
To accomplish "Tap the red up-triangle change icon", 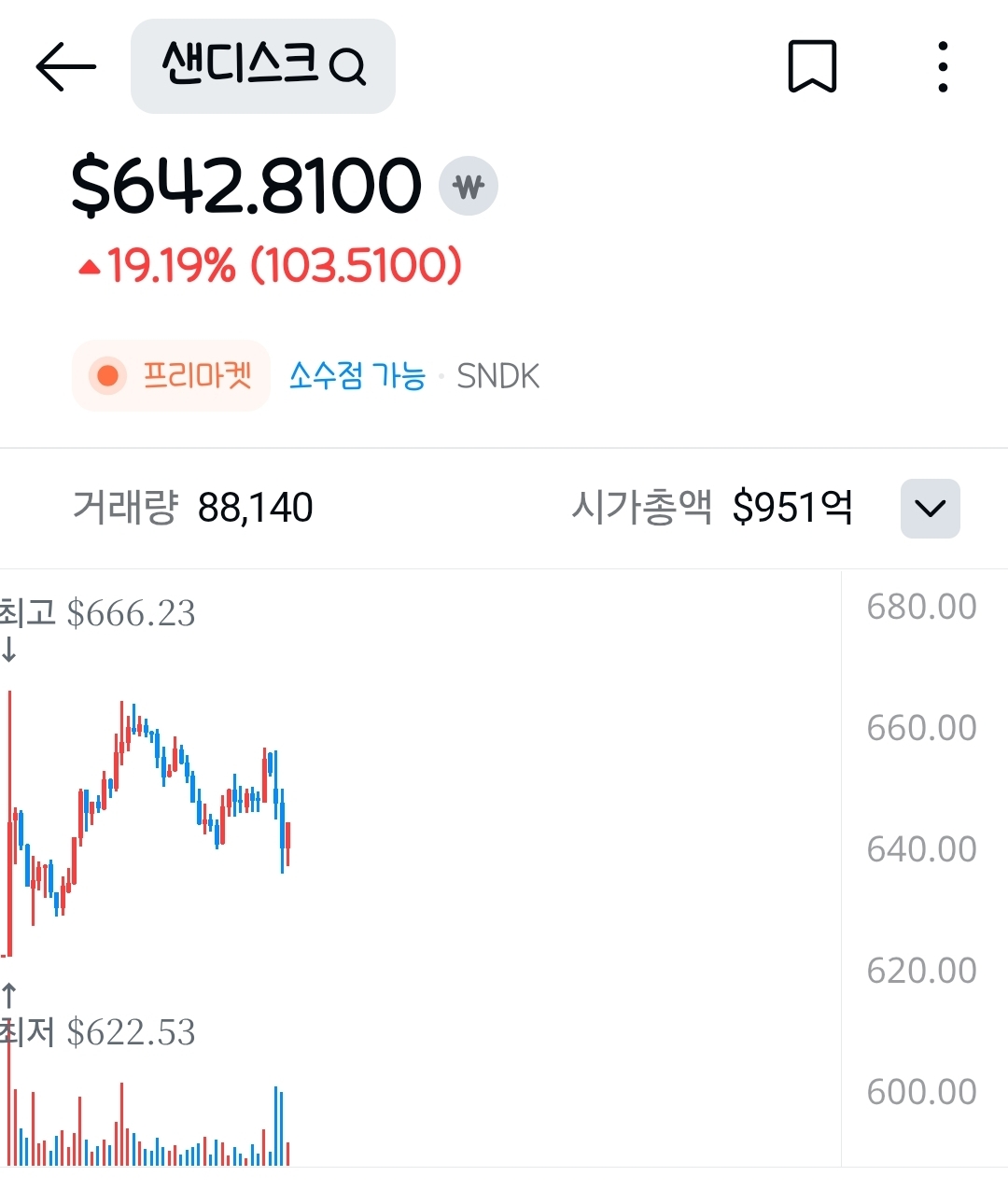I will [90, 268].
